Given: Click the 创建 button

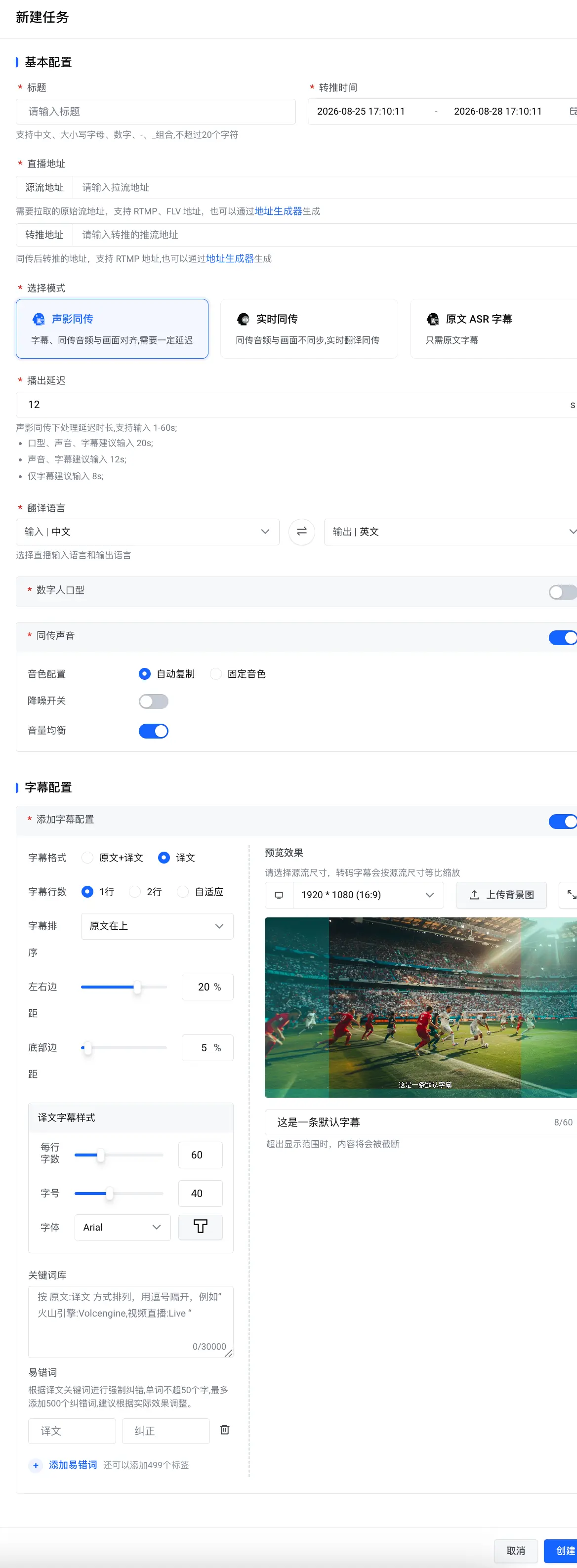Looking at the screenshot, I should 561,1551.
